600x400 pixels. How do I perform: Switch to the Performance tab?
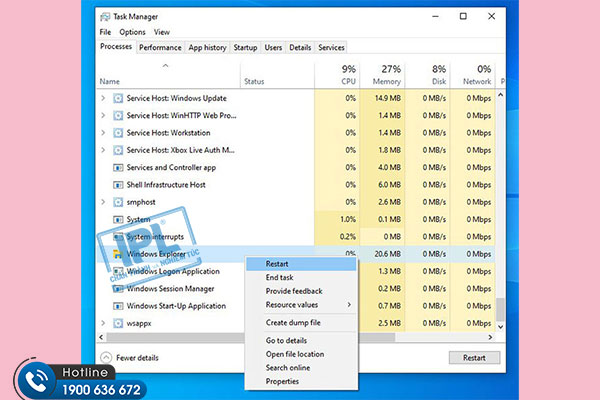point(160,47)
